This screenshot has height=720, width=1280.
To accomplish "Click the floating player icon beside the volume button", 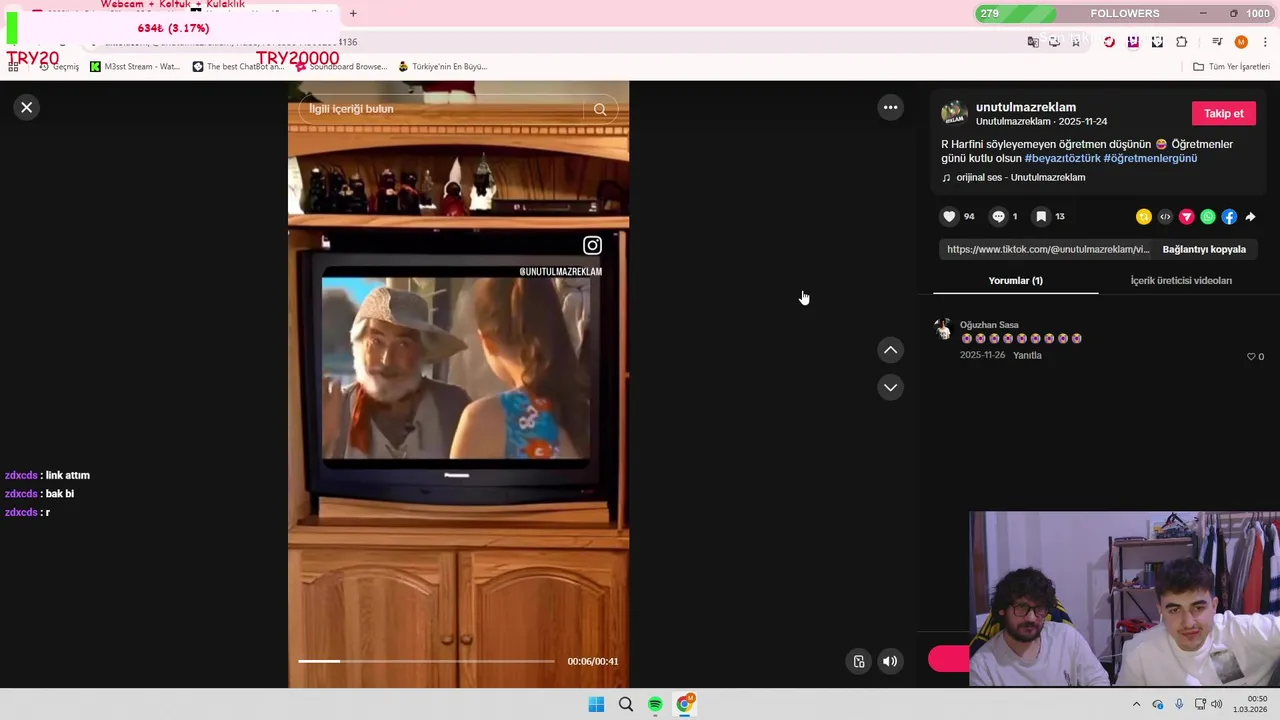I will pos(859,661).
